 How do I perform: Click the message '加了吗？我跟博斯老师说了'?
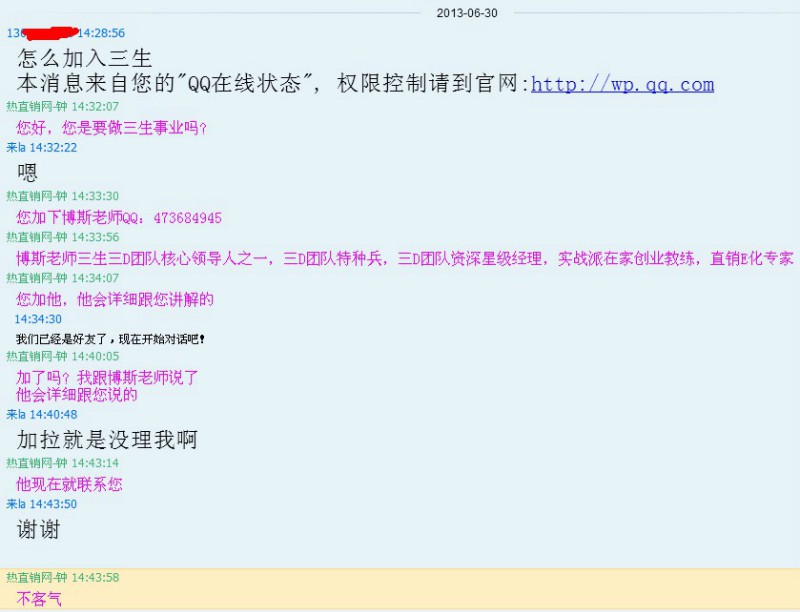tap(107, 377)
